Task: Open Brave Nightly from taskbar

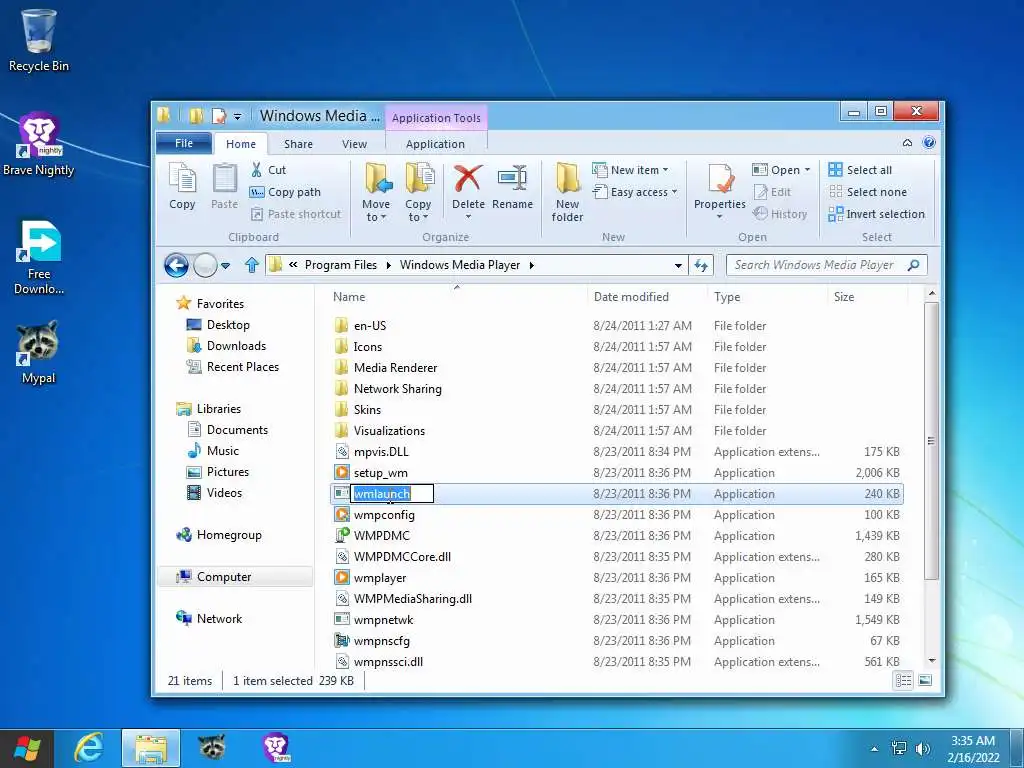Action: click(x=276, y=748)
